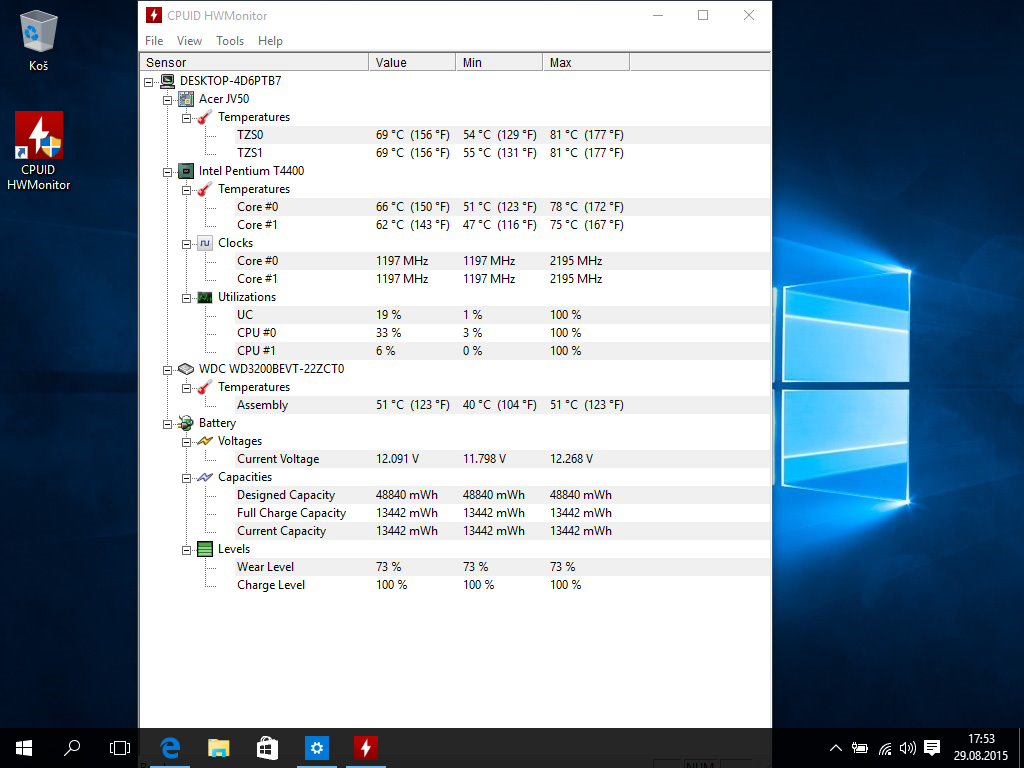Collapse Temperatures under Acer JV50

pos(187,118)
